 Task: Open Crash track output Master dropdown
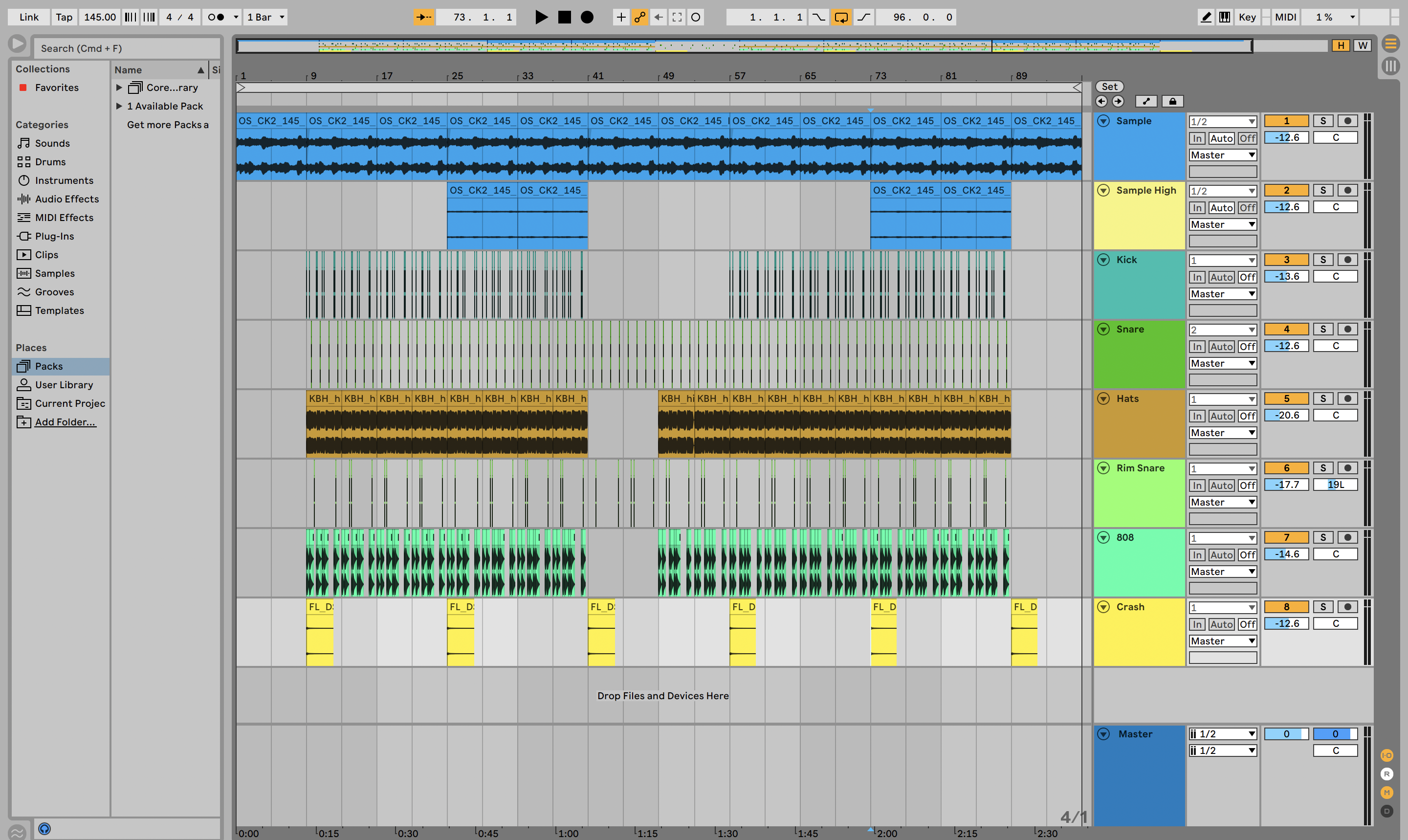(1222, 641)
